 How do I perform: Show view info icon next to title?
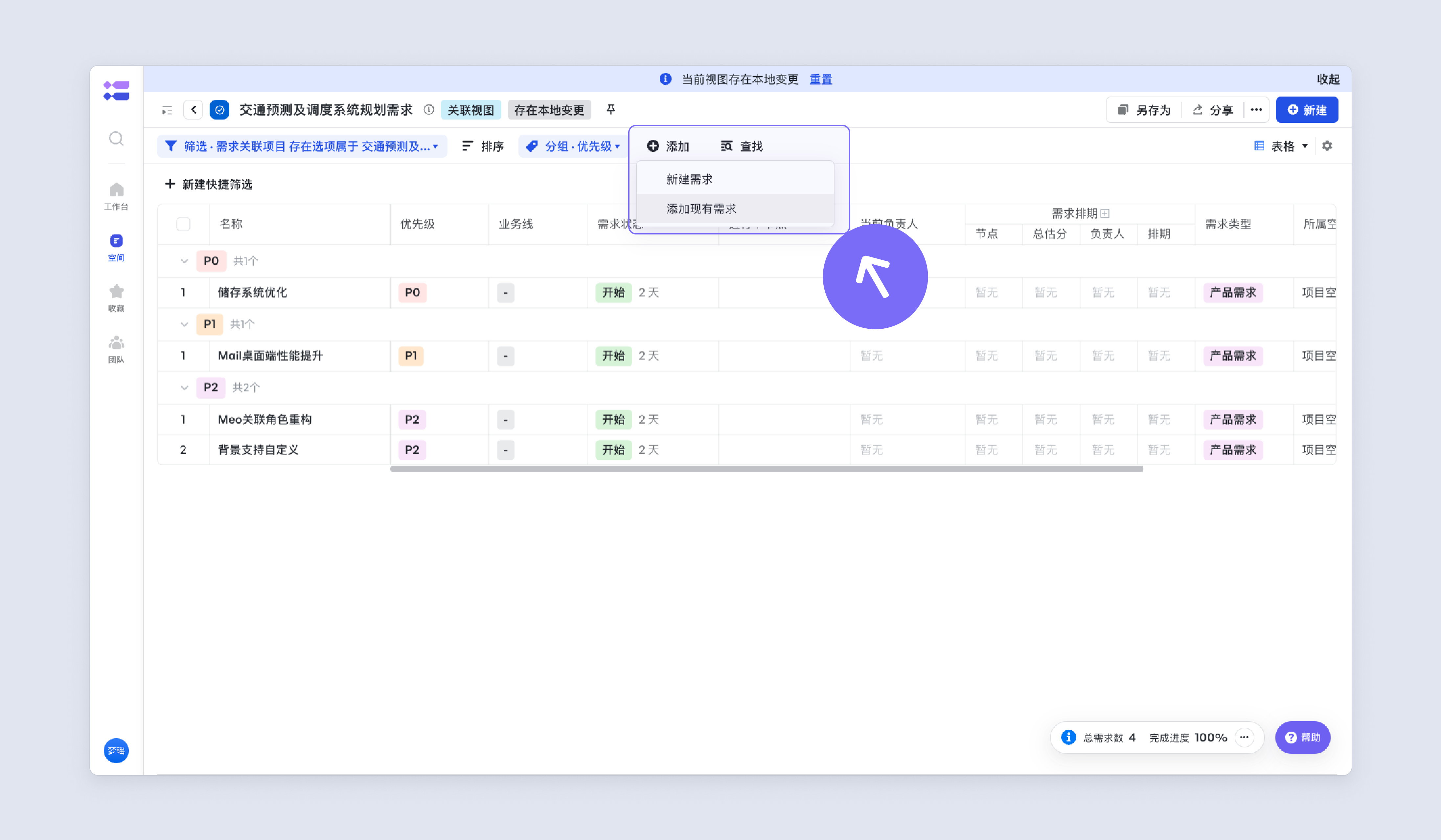(x=429, y=110)
